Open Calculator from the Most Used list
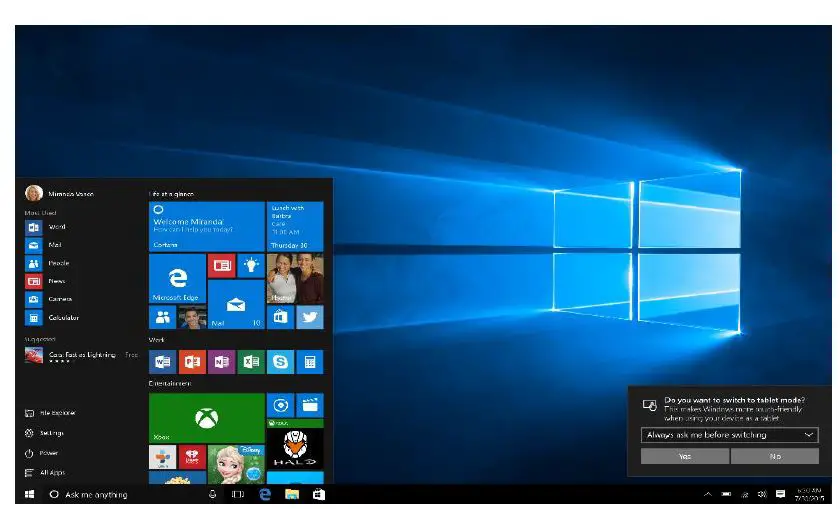840x509 pixels. pyautogui.click(x=51, y=318)
